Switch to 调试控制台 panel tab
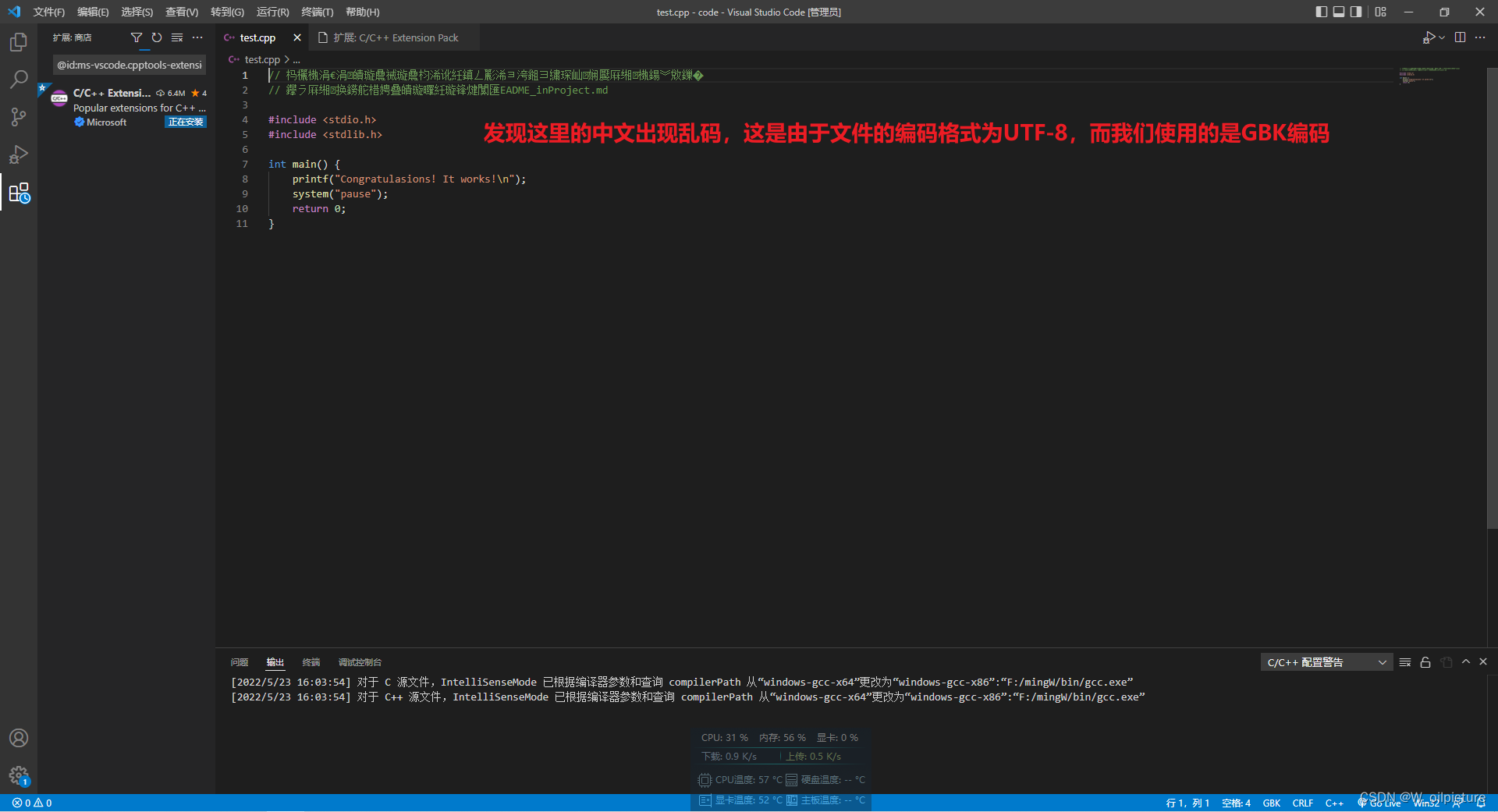The width and height of the screenshot is (1498, 812). (360, 662)
